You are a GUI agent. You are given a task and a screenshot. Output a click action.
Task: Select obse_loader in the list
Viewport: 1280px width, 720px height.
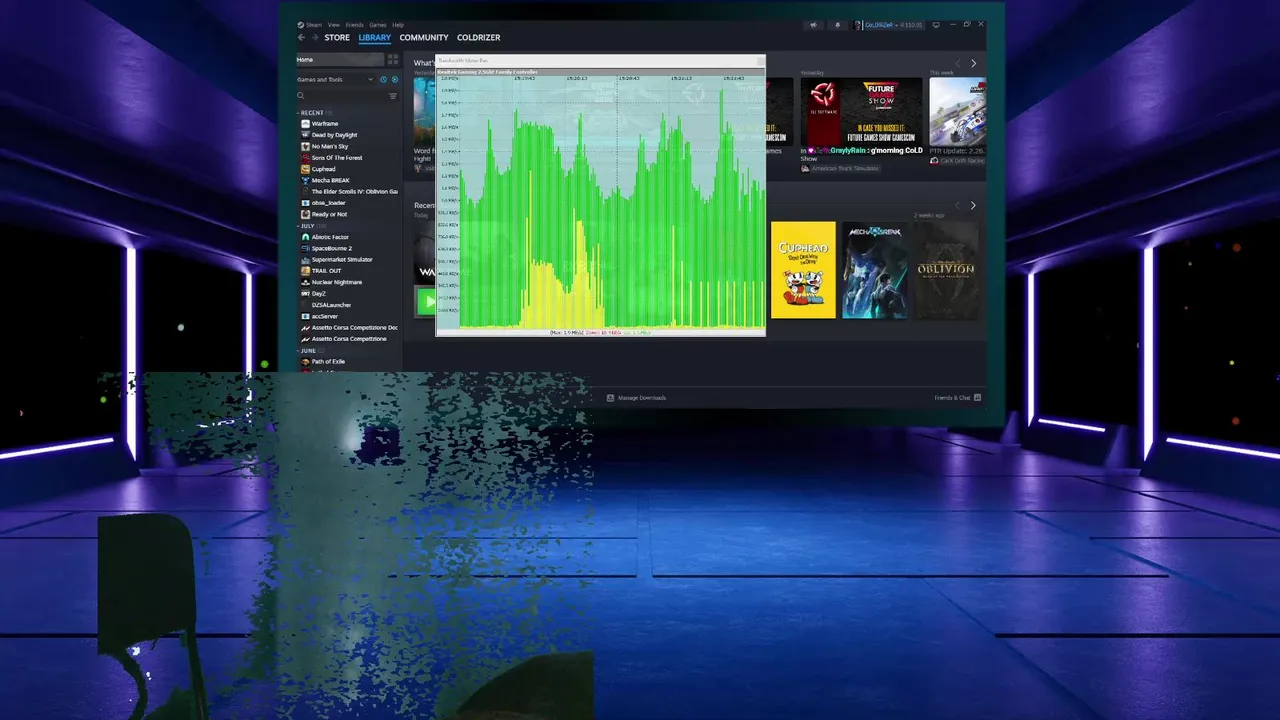coord(328,203)
